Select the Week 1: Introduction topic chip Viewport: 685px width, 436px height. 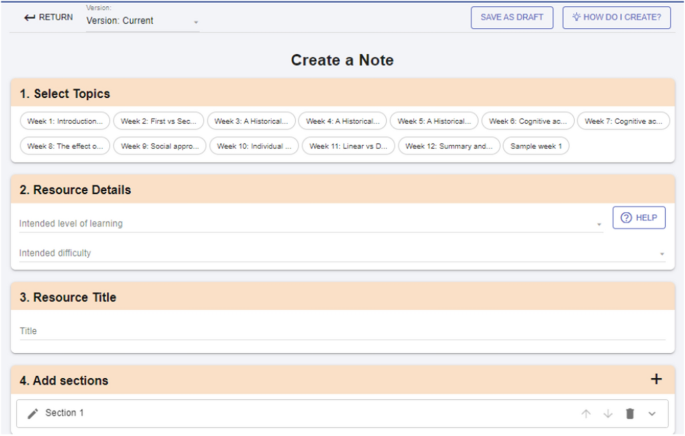click(x=64, y=121)
